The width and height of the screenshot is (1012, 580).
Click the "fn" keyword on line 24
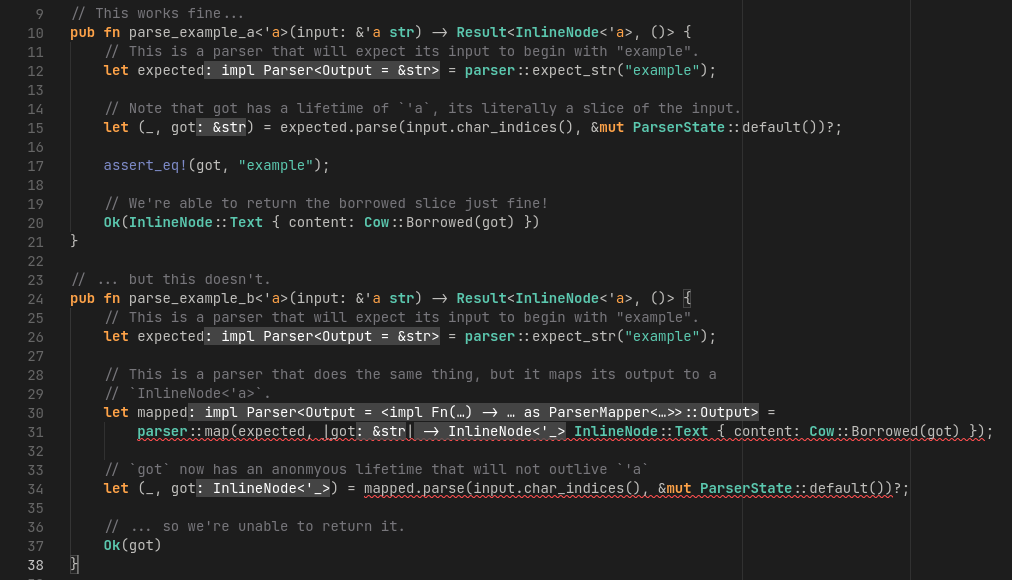tap(112, 299)
